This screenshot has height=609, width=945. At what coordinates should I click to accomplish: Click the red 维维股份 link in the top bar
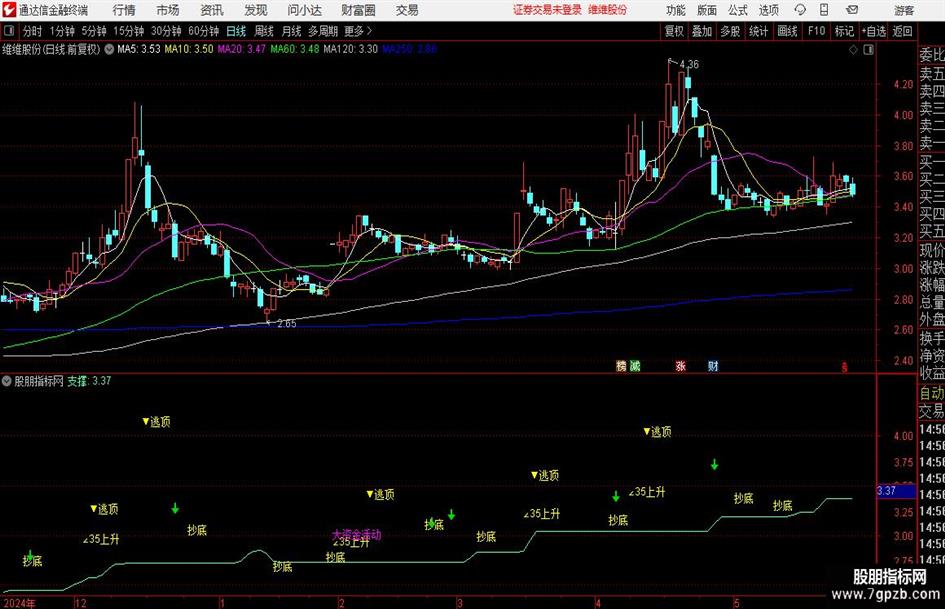608,10
